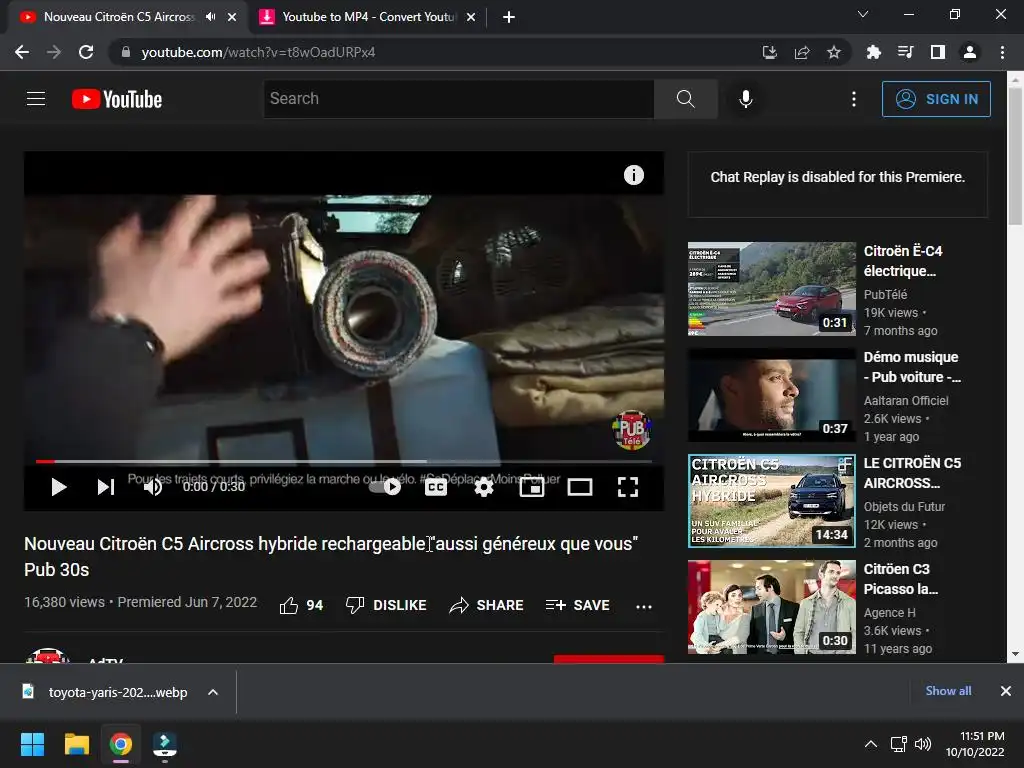1024x768 pixels.
Task: Open YouTube settings three-dot menu
Action: pos(854,99)
